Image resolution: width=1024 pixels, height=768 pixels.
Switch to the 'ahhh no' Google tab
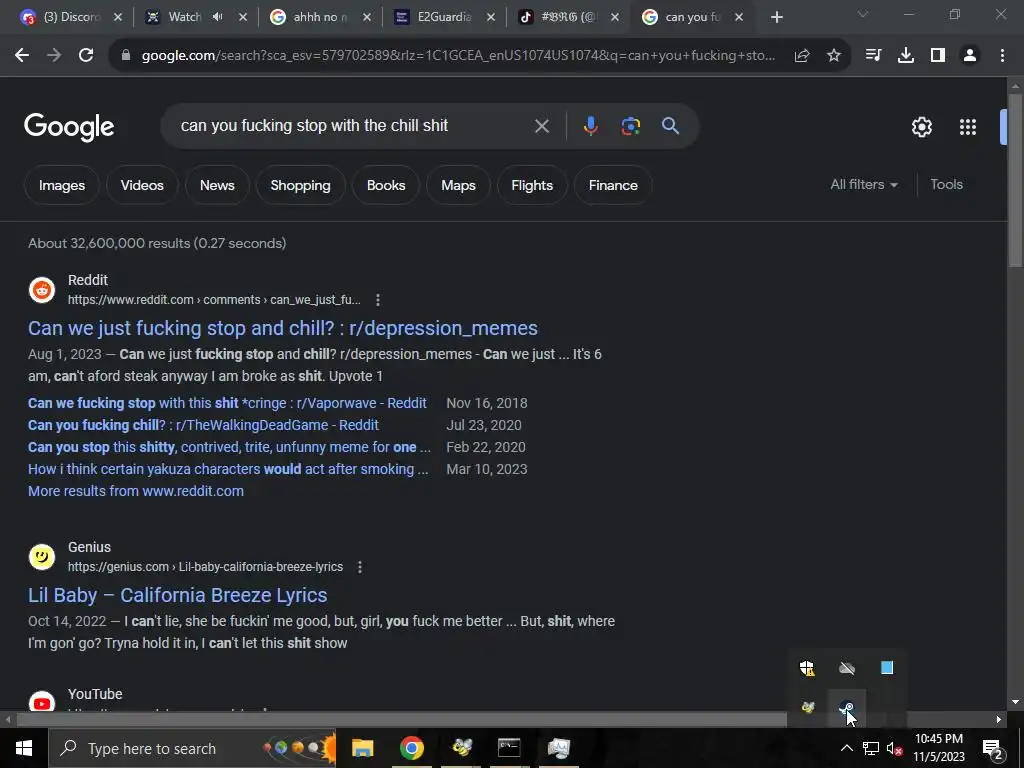tap(320, 18)
